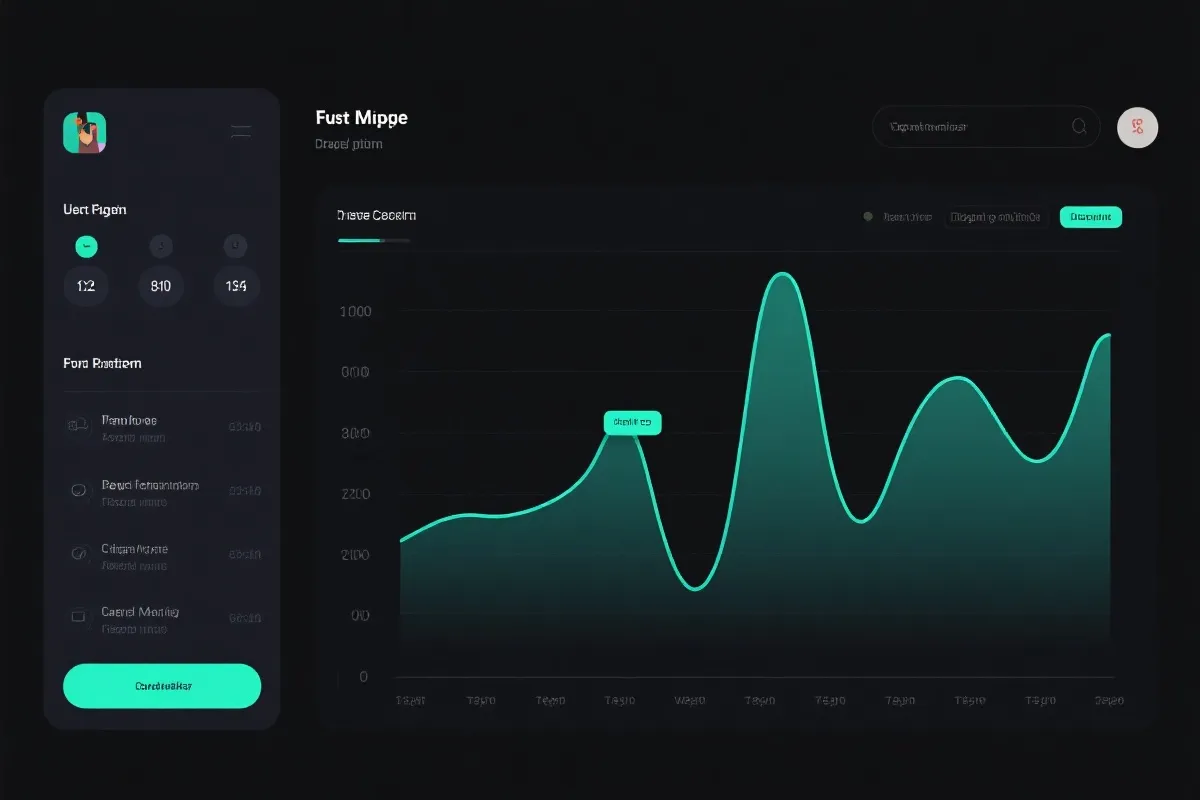Click the icon beside the third sidebar list row

[77, 553]
